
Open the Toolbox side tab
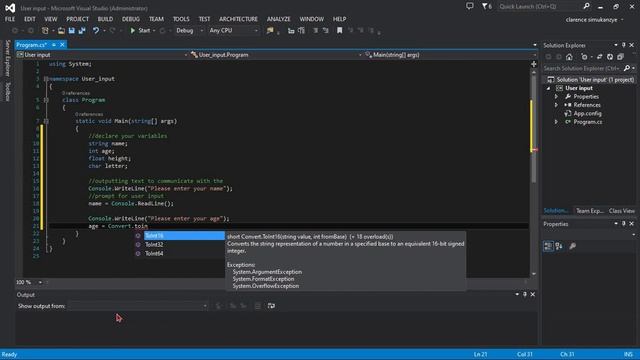[7, 91]
